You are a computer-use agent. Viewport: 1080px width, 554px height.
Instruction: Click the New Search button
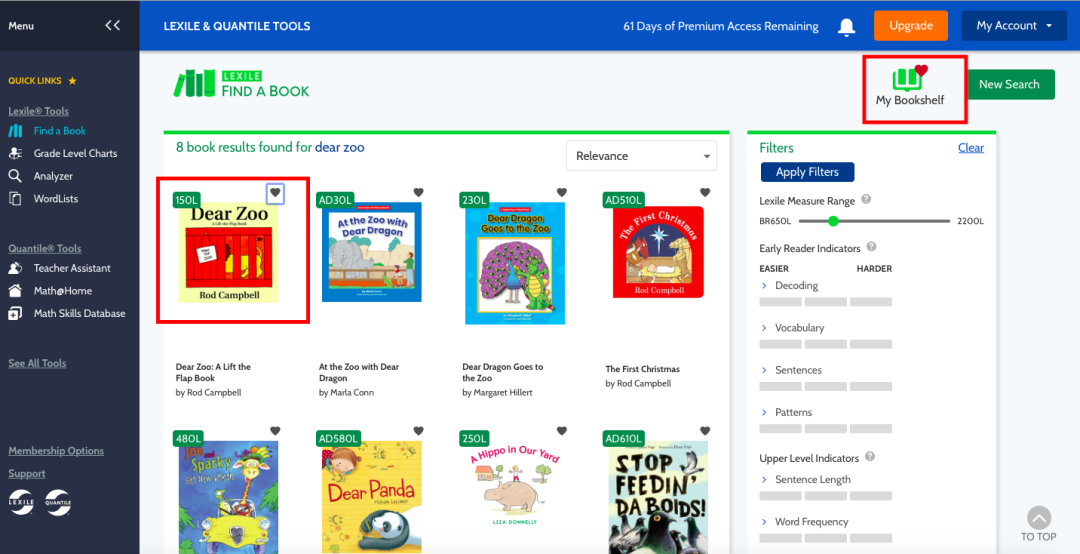[x=1009, y=84]
